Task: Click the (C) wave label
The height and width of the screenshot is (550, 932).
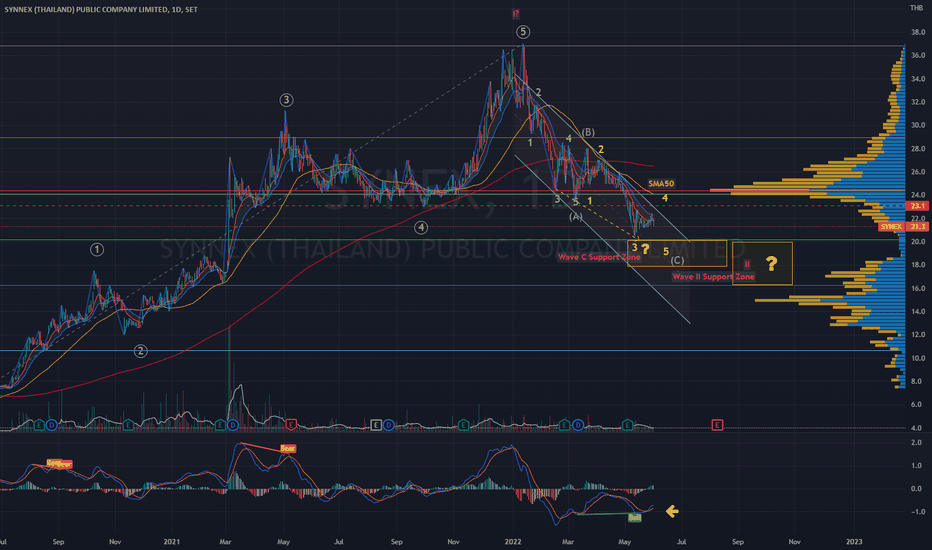Action: 678,260
